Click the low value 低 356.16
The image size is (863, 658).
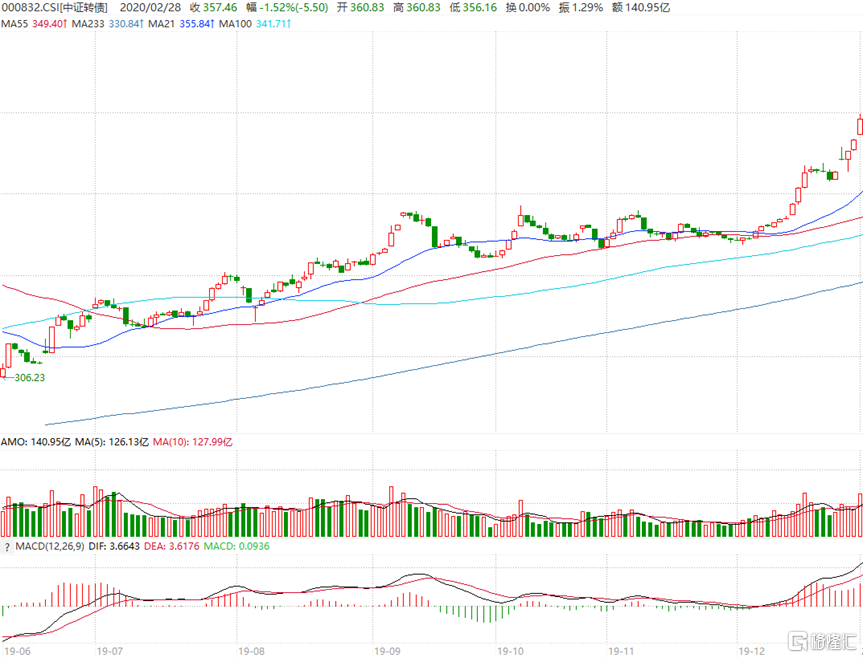point(473,8)
